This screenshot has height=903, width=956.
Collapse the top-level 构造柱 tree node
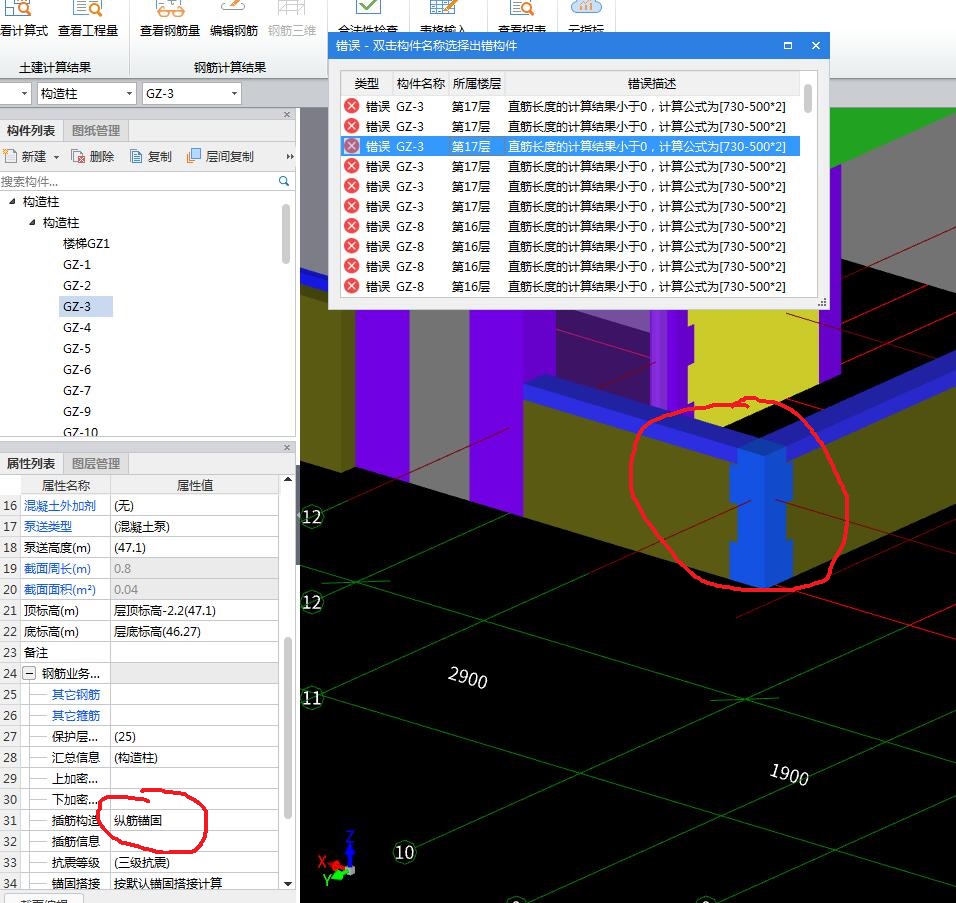tap(12, 201)
